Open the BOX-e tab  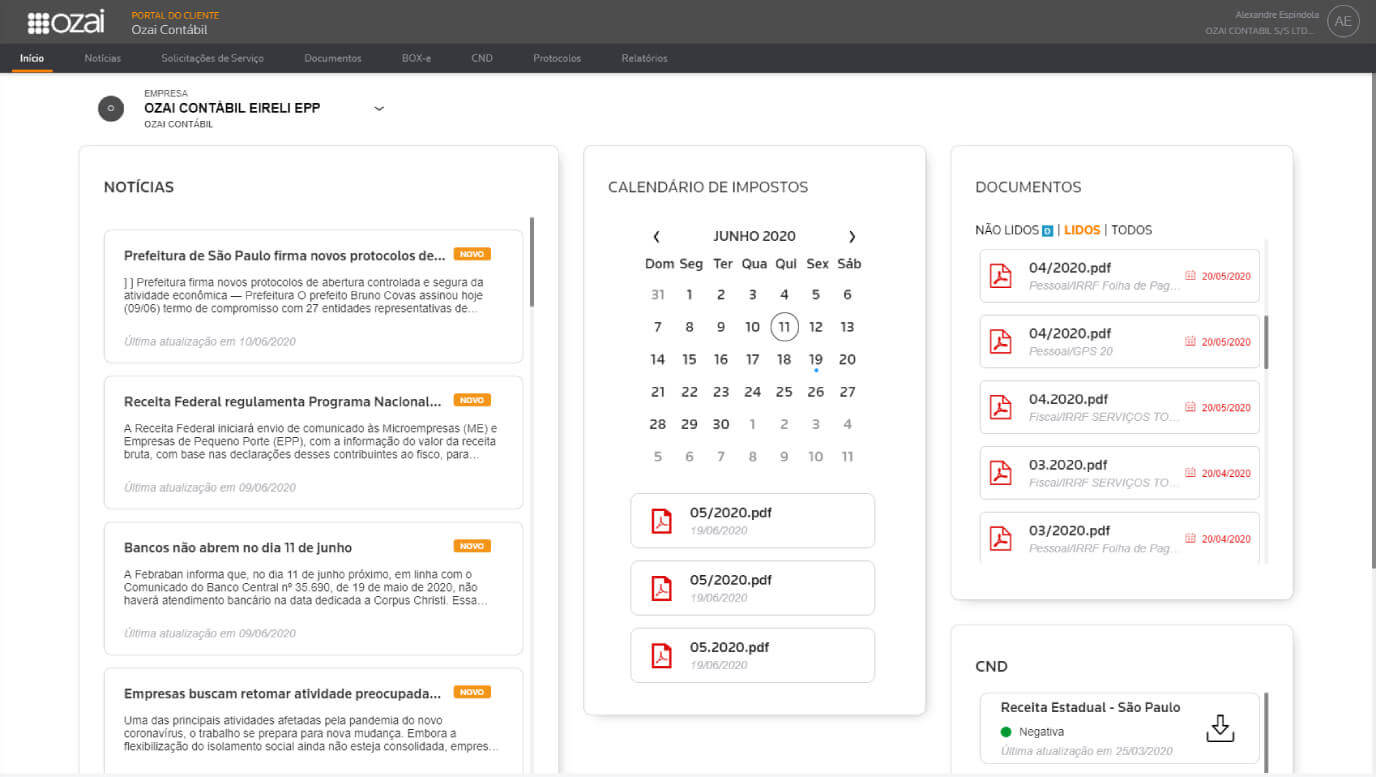pyautogui.click(x=416, y=58)
